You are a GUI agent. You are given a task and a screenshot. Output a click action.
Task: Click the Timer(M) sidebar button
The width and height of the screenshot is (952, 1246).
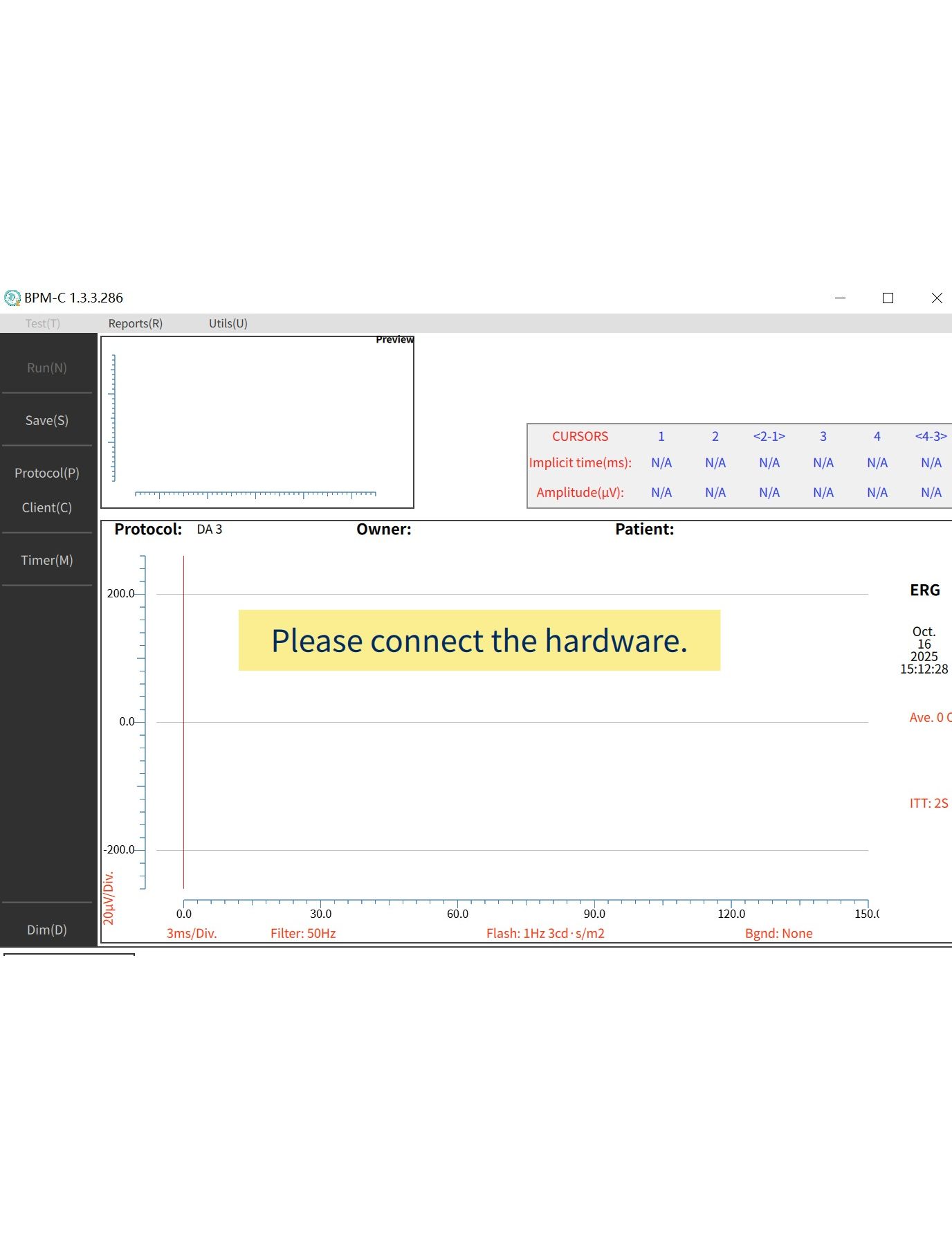click(47, 560)
